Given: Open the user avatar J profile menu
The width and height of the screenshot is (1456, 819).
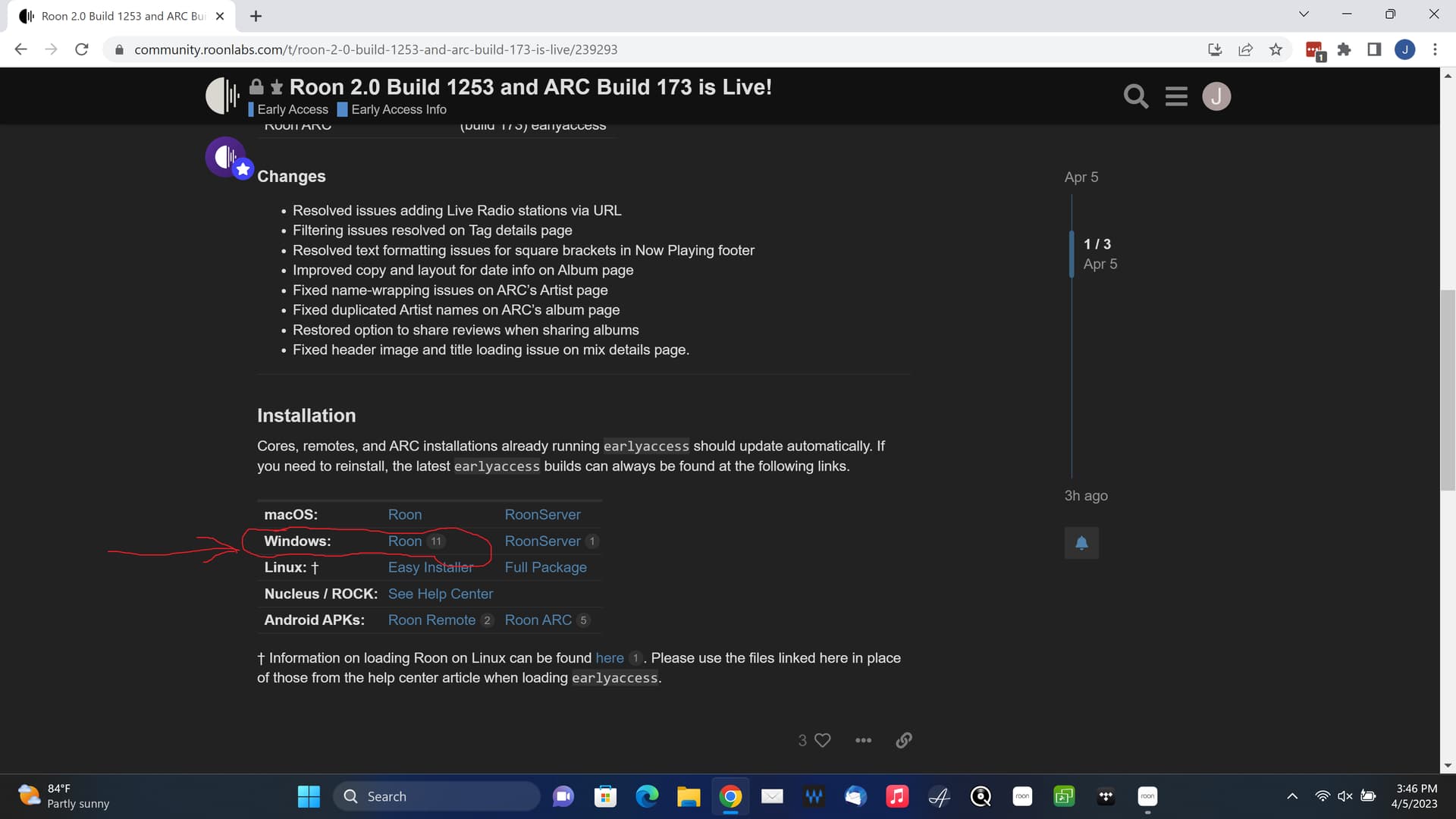Looking at the screenshot, I should coord(1216,96).
